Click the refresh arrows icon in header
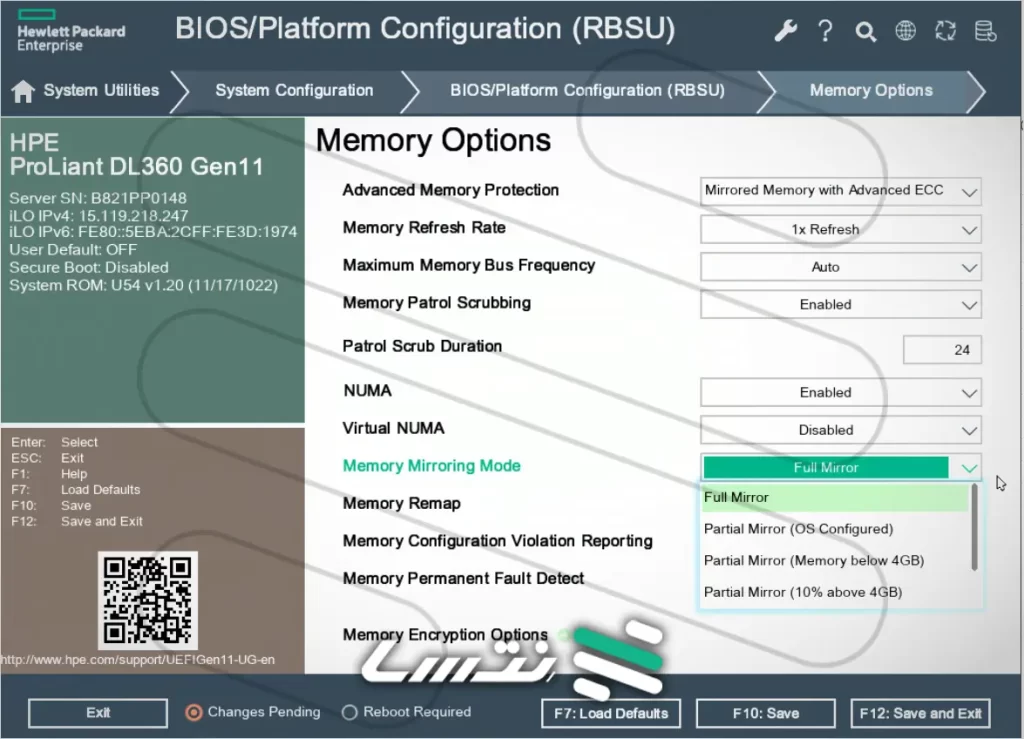This screenshot has height=739, width=1024. point(945,31)
